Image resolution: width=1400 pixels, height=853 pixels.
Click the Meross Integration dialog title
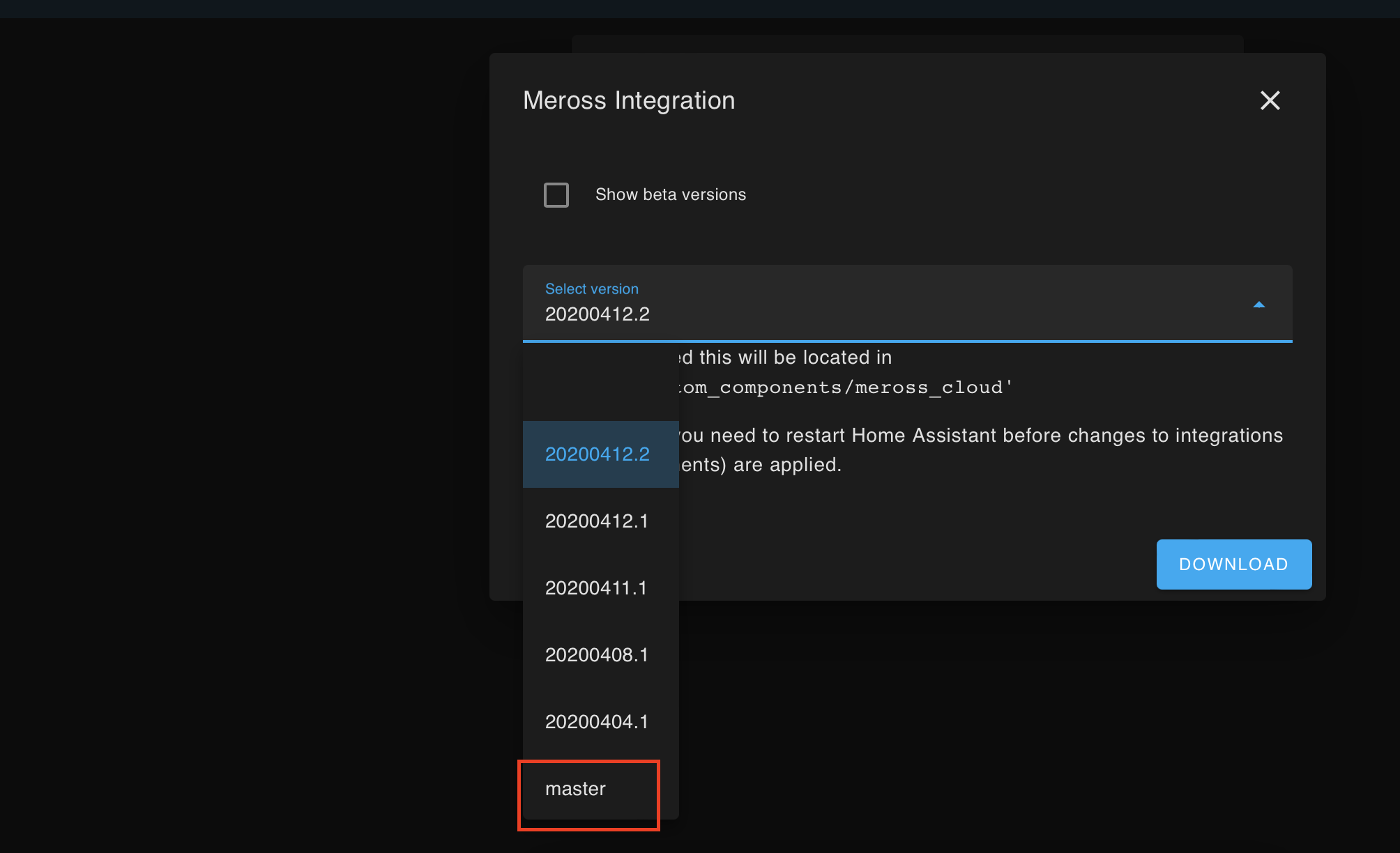pos(628,100)
